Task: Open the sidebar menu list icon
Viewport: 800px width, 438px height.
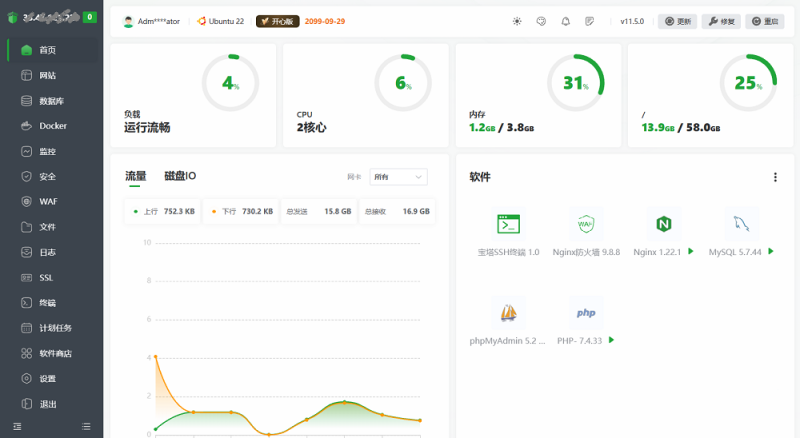Action: pyautogui.click(x=86, y=426)
